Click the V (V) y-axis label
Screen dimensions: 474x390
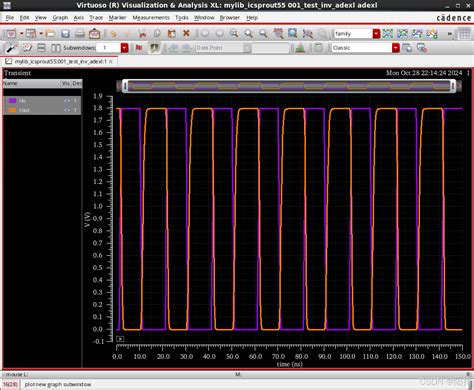click(87, 219)
